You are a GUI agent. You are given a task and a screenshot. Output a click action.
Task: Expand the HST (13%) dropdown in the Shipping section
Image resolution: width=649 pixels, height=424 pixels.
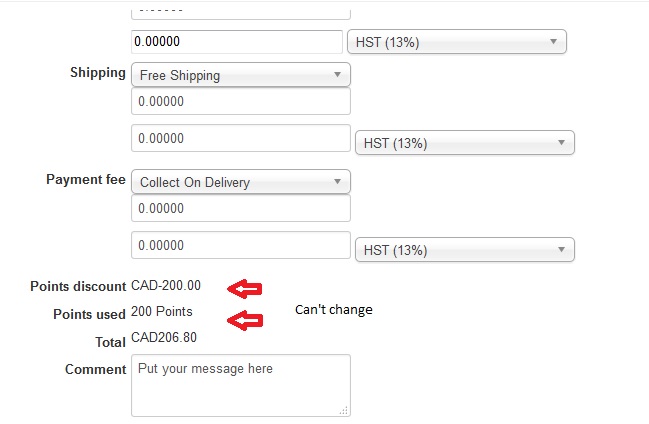click(x=464, y=143)
